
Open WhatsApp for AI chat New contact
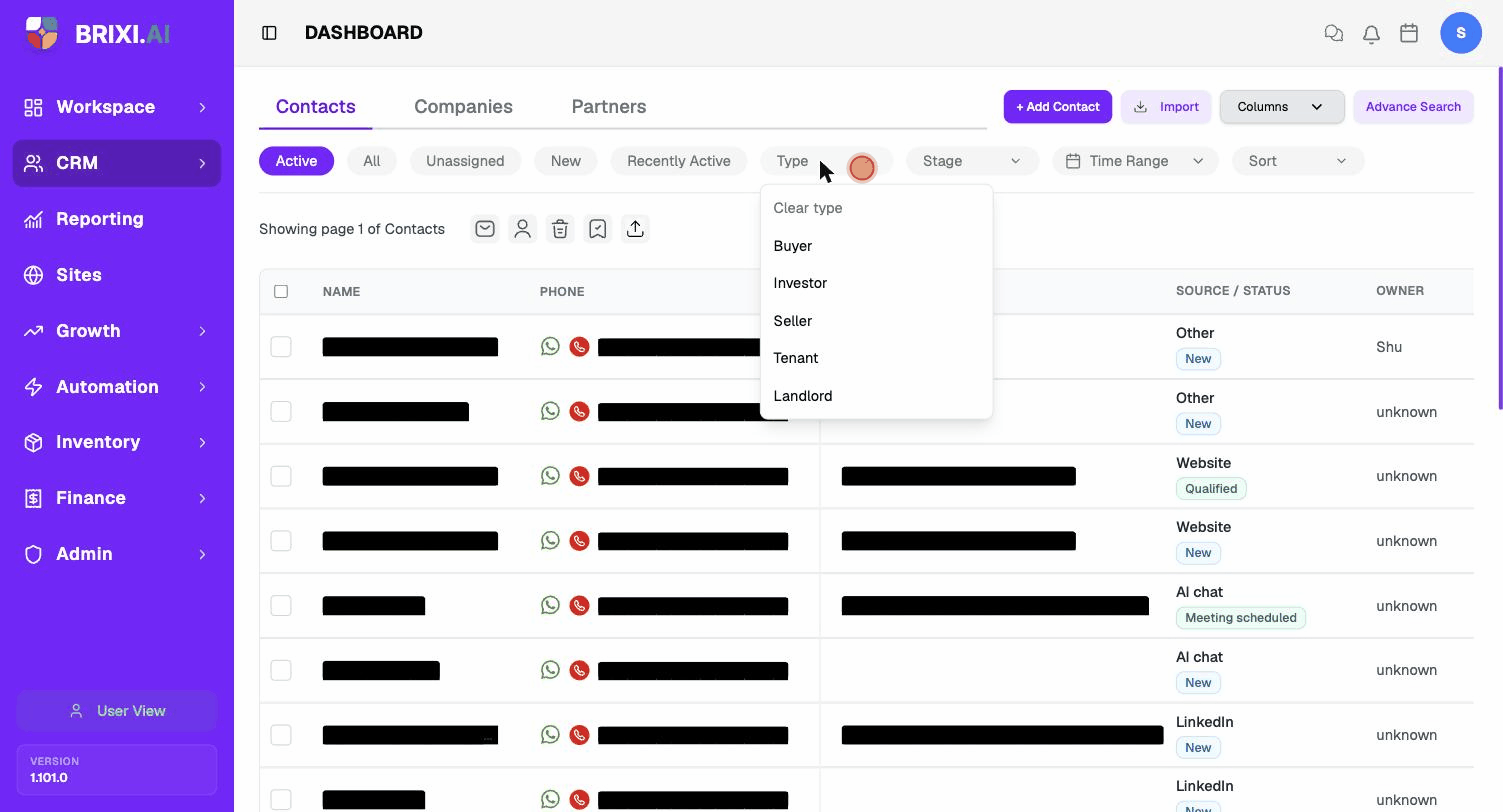tap(550, 669)
